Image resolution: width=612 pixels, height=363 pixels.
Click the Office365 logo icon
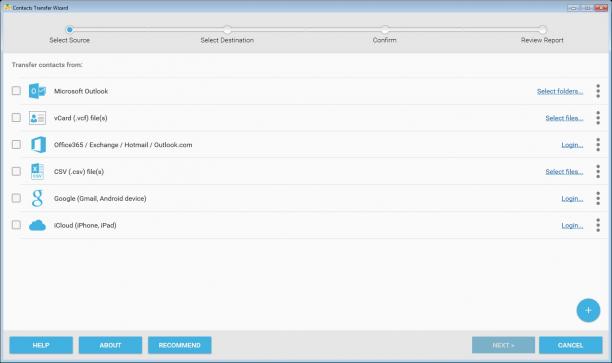point(38,145)
